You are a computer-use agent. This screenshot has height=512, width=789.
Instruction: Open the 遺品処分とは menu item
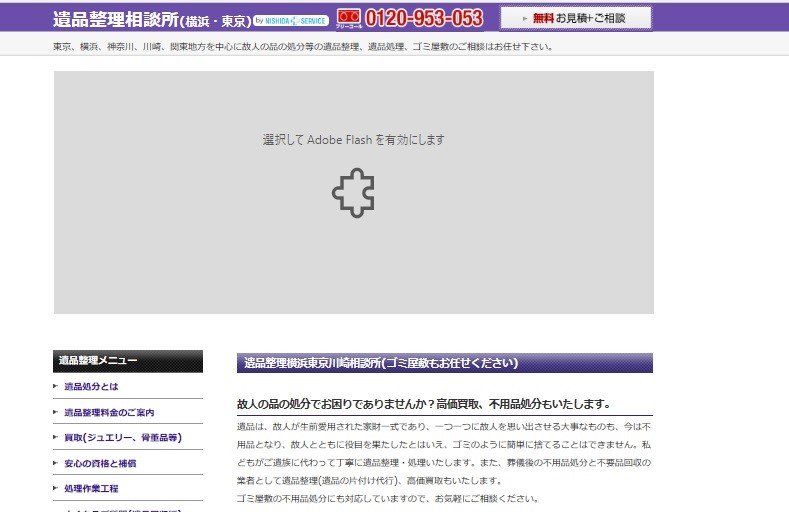(x=91, y=386)
